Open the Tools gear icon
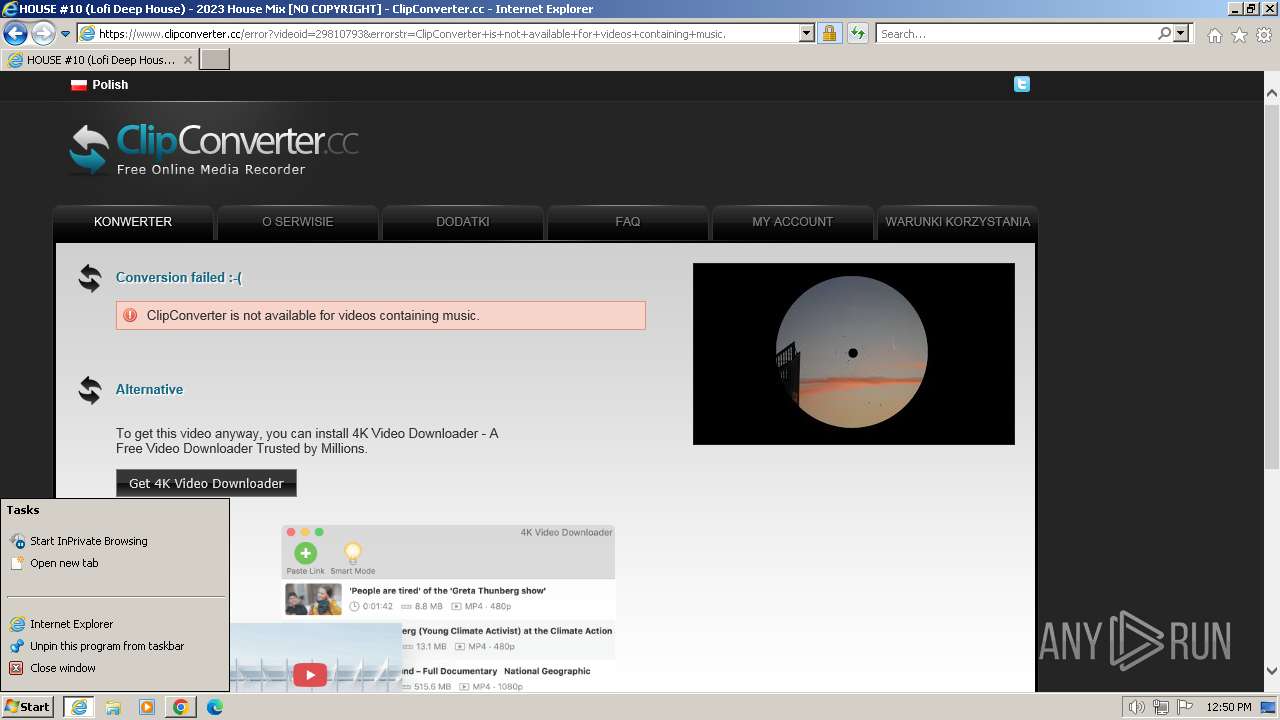This screenshot has width=1280, height=720. click(1264, 35)
